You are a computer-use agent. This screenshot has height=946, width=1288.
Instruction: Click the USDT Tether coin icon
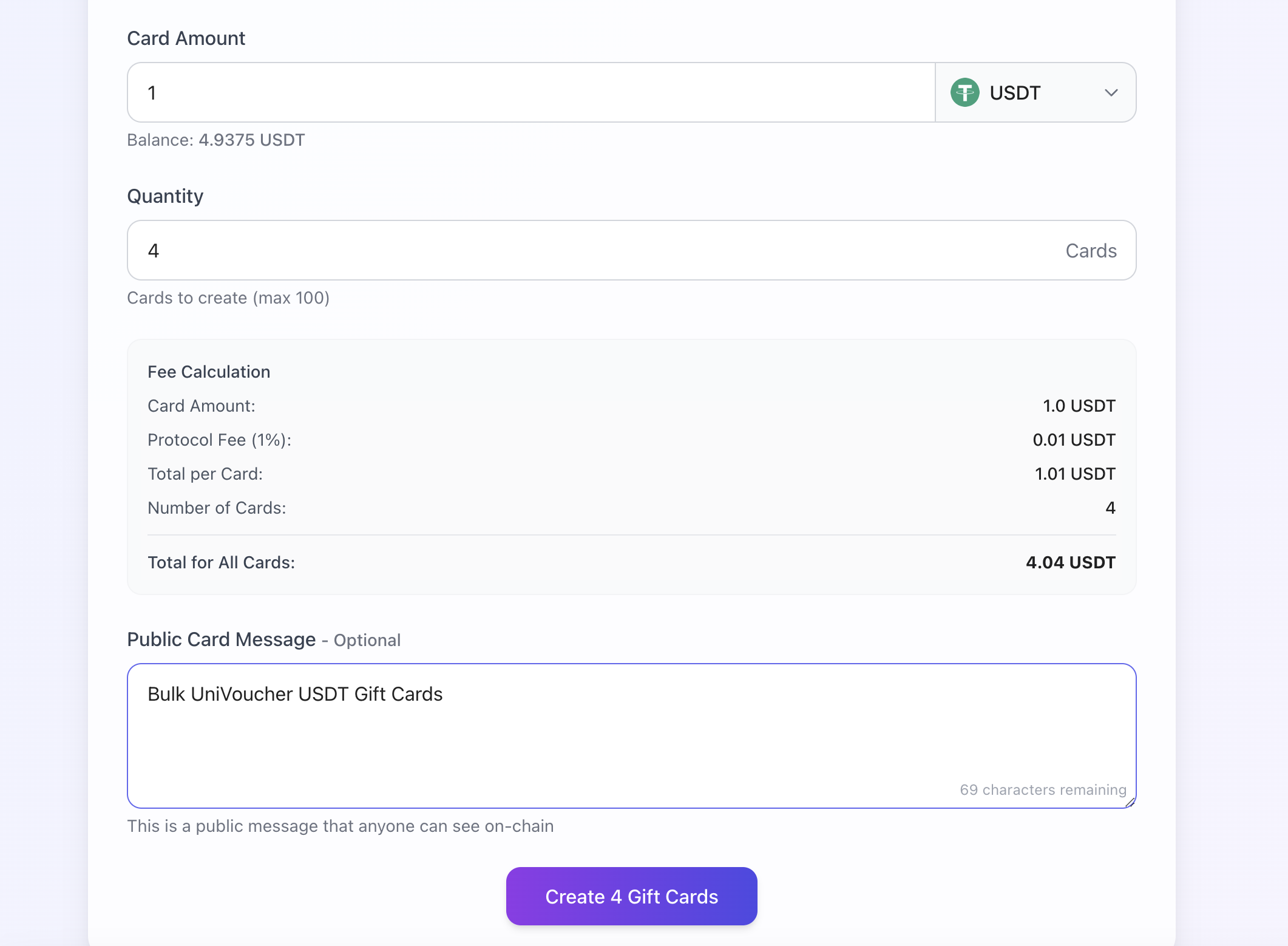pos(964,93)
